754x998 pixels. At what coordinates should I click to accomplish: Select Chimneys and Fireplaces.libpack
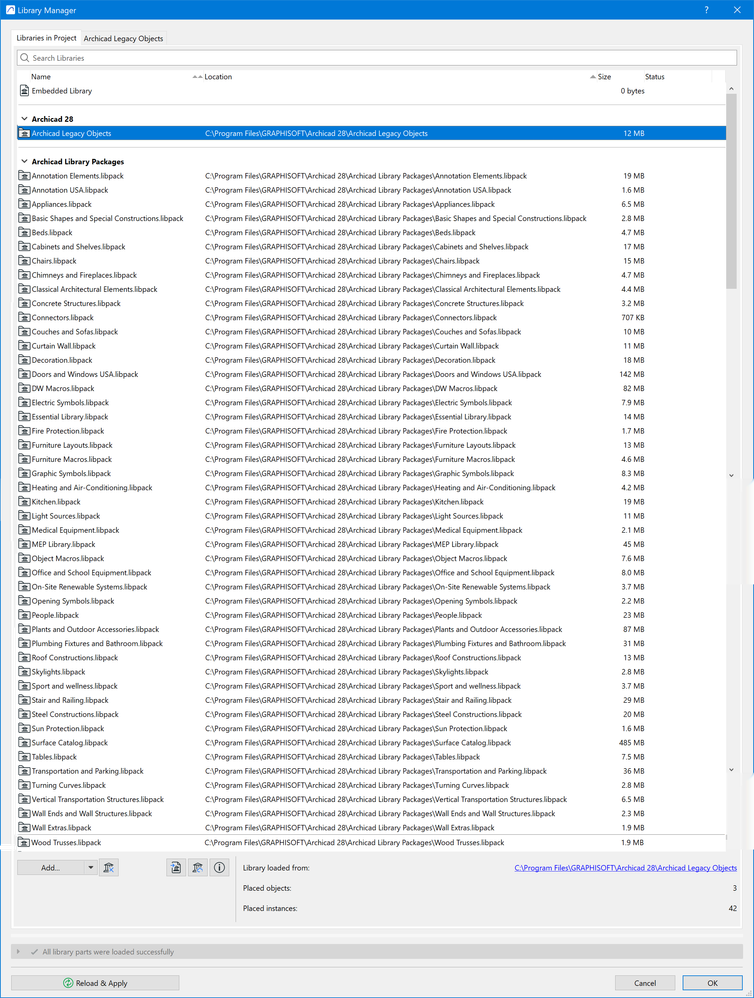pos(372,275)
